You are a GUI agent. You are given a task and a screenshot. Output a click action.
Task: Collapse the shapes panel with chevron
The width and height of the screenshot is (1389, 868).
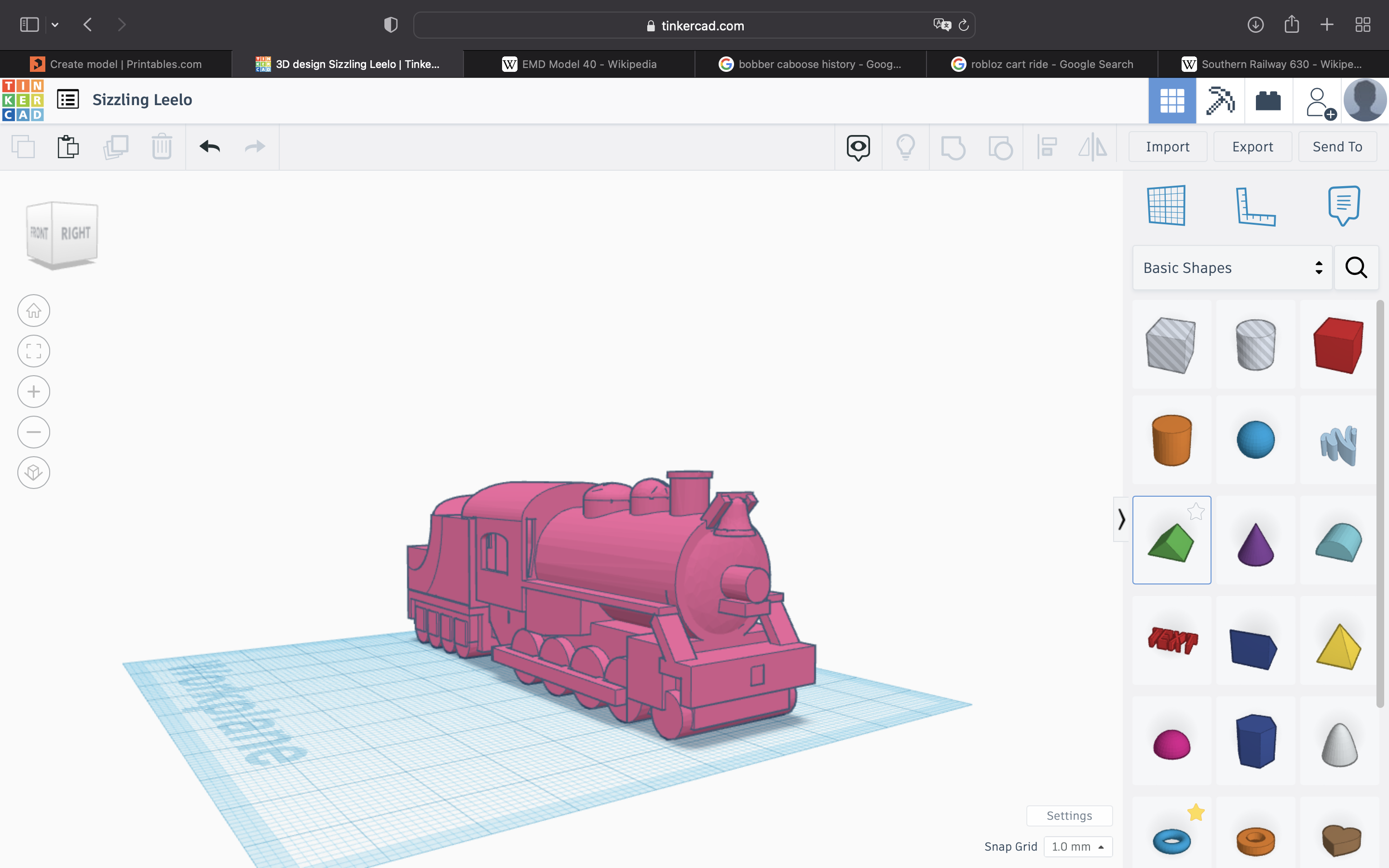tap(1121, 519)
